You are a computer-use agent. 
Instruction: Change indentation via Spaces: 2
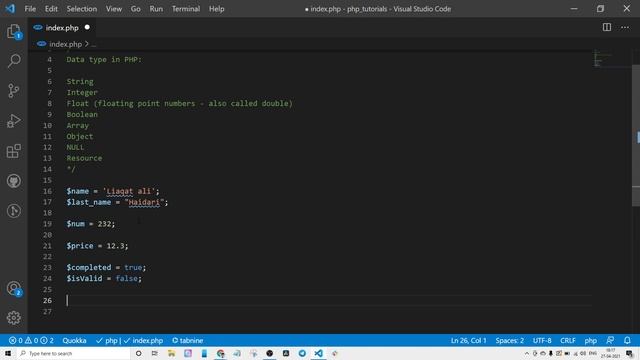pos(509,340)
